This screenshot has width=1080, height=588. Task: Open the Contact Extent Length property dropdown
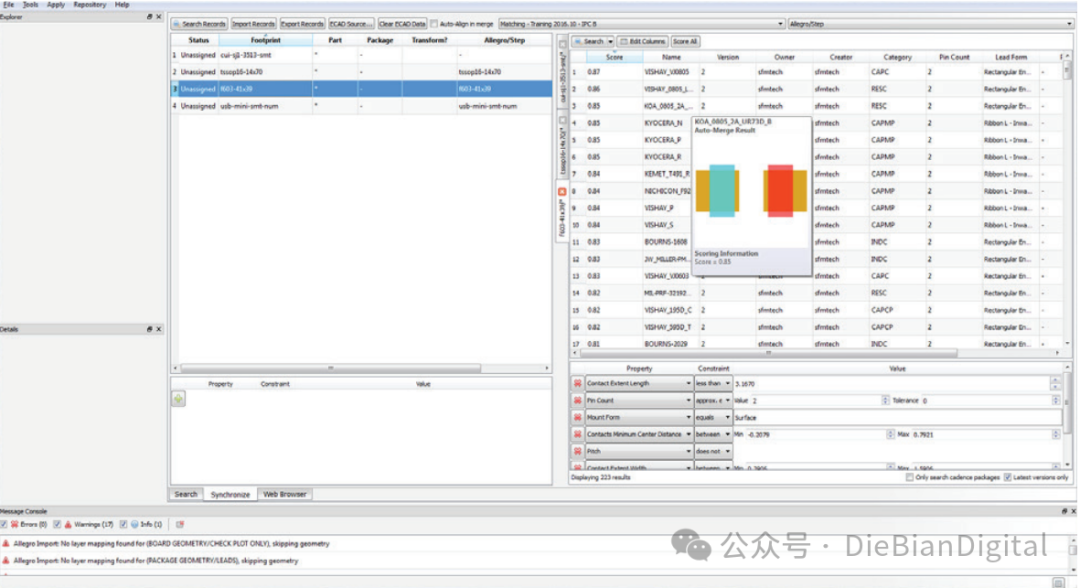[638, 384]
